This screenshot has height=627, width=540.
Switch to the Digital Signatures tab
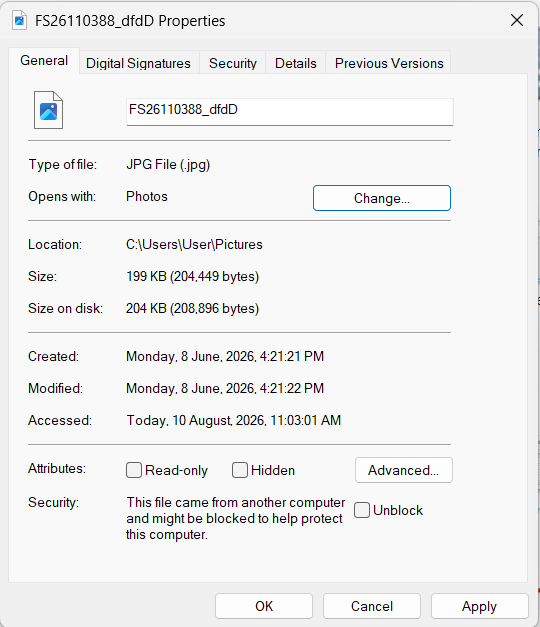point(138,63)
